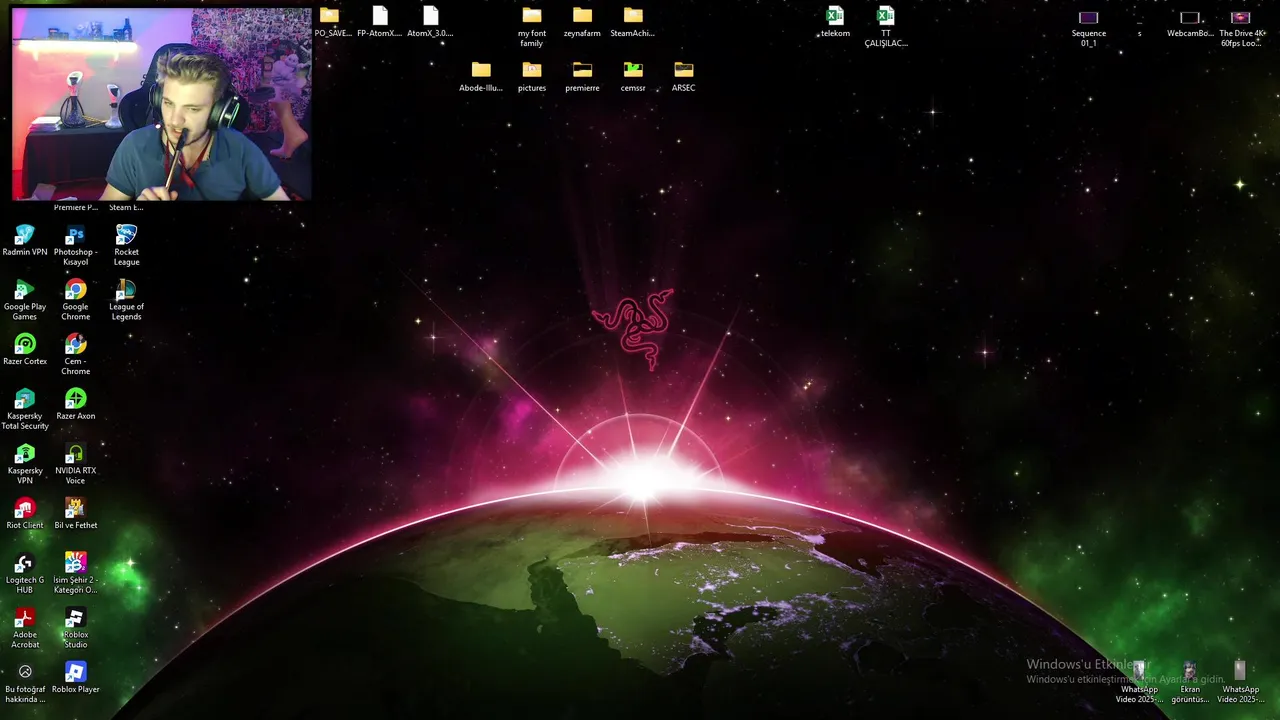Open the Radmin VPN shortcut

point(25,241)
